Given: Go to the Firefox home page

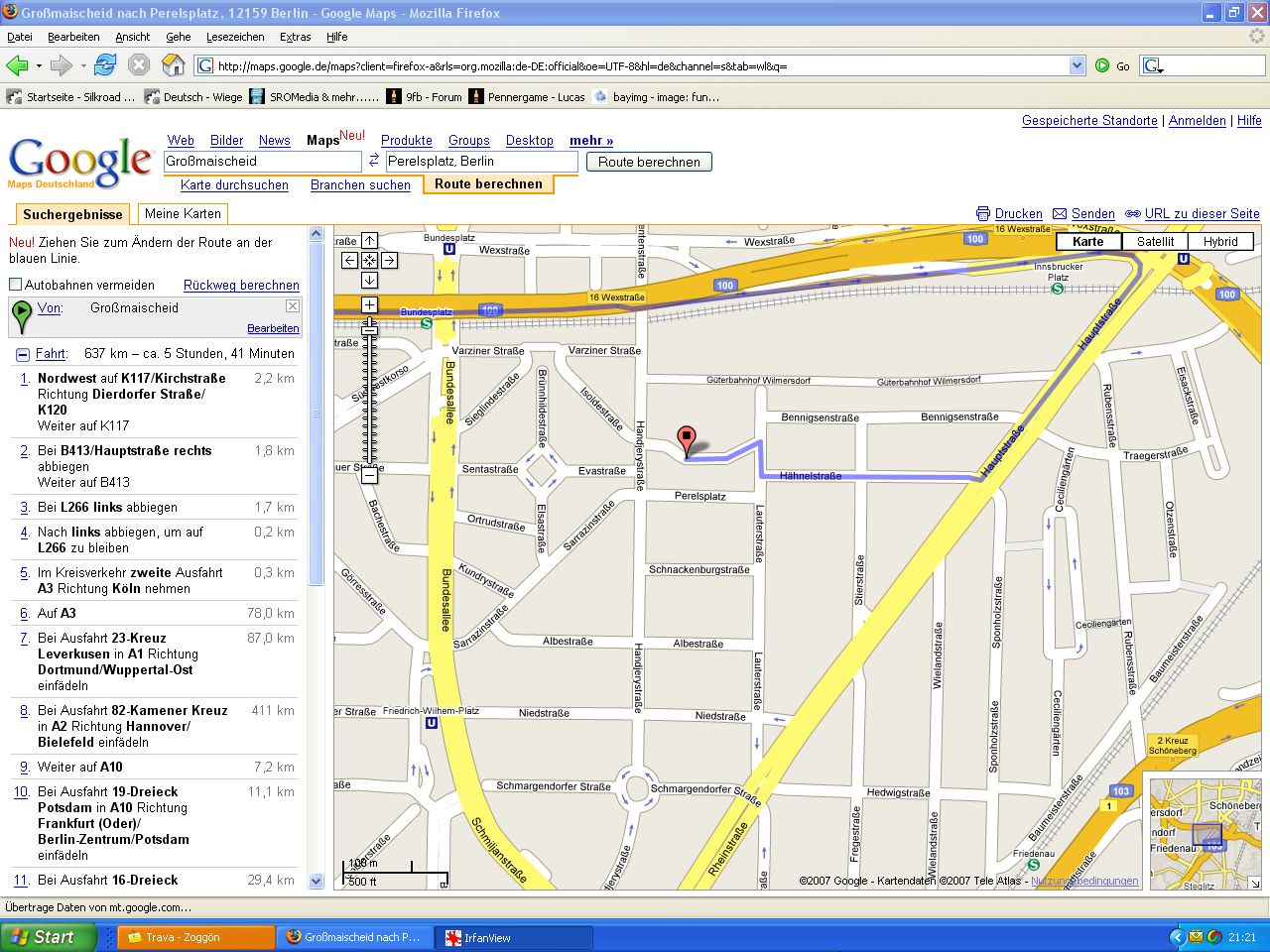Looking at the screenshot, I should (173, 65).
